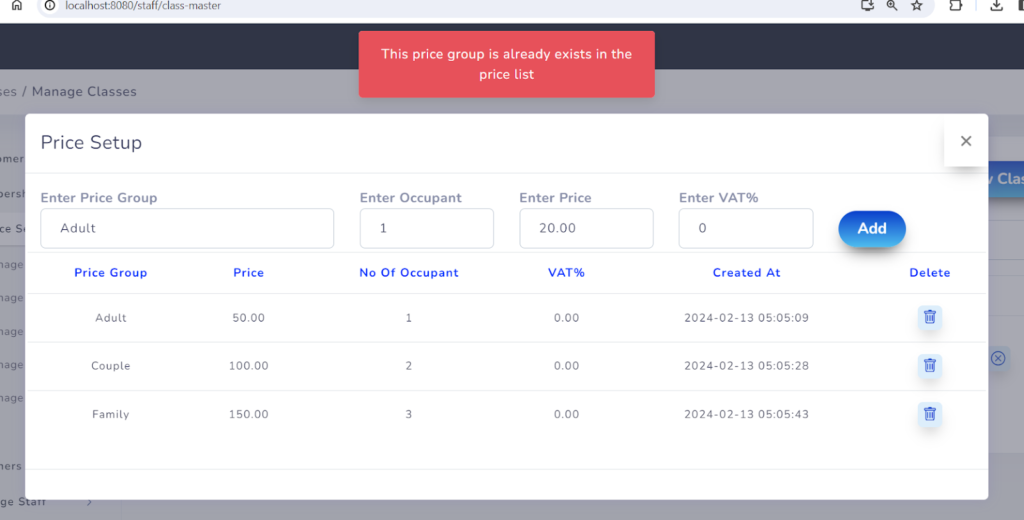Delete the Adult price group row
Viewport: 1024px width, 520px height.
coord(929,317)
